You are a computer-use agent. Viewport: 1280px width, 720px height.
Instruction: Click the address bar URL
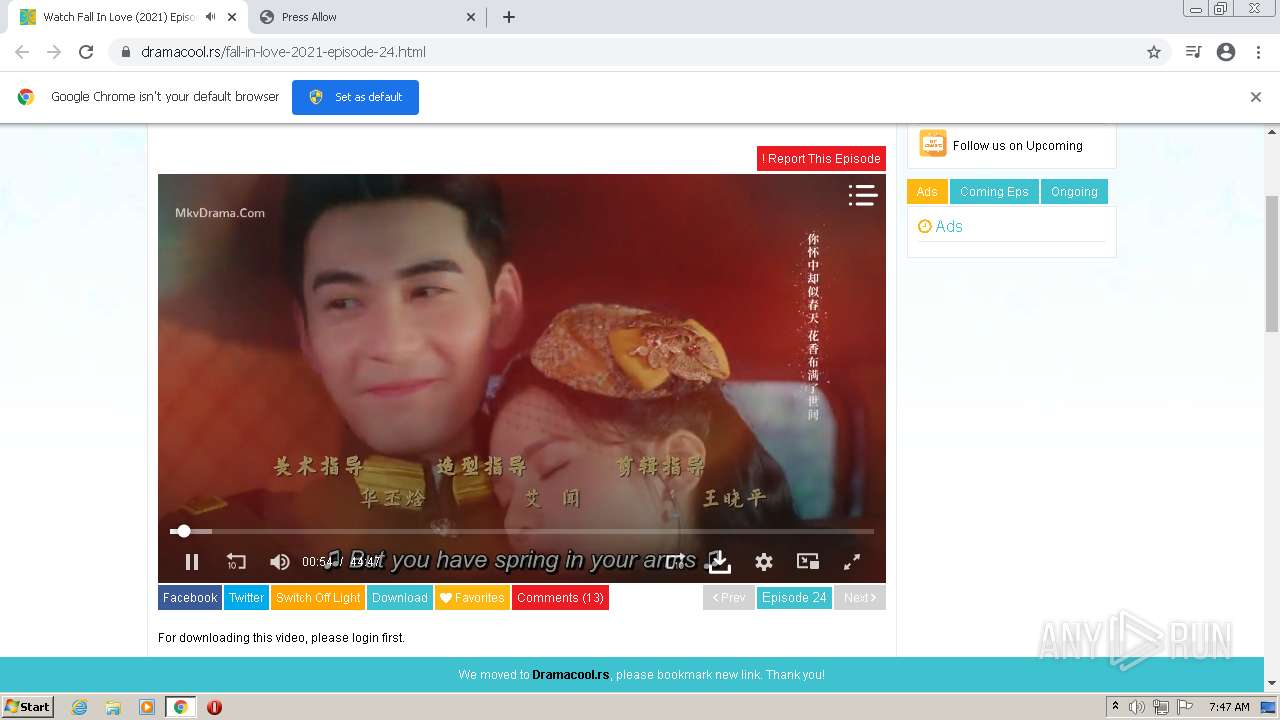point(283,52)
